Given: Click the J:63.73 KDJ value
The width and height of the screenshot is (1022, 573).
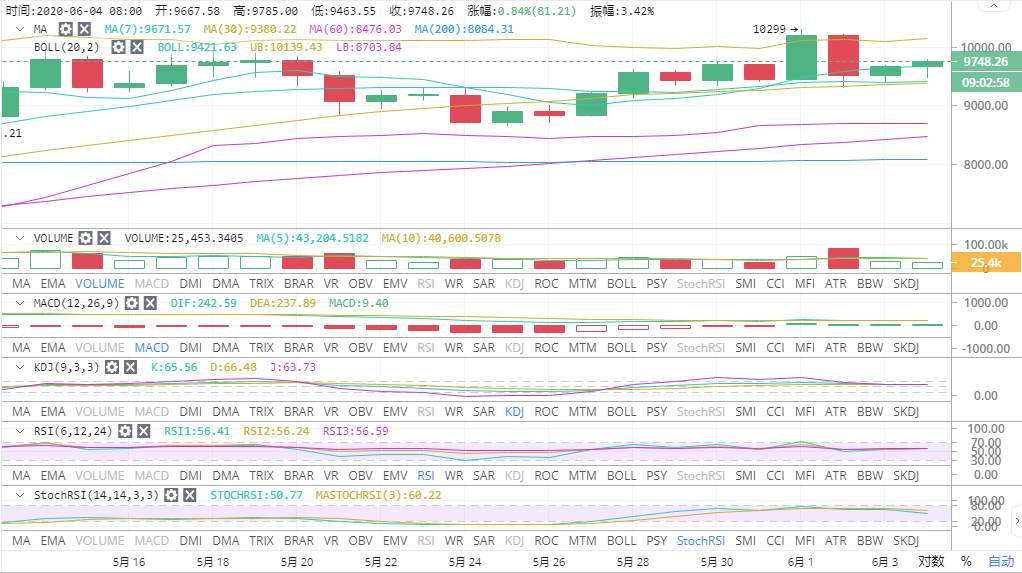Looking at the screenshot, I should coord(293,368).
